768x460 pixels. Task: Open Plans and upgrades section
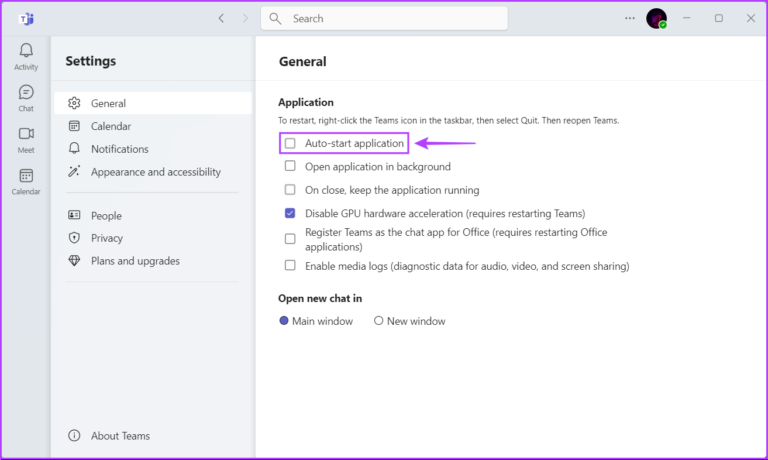pos(153,261)
